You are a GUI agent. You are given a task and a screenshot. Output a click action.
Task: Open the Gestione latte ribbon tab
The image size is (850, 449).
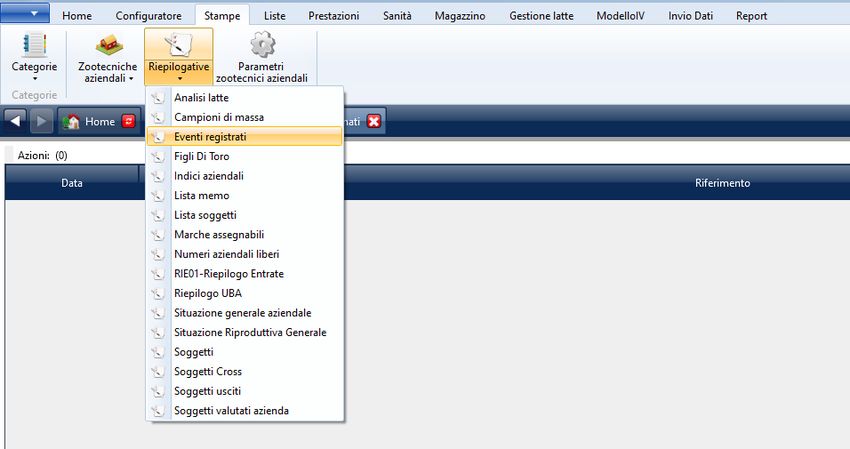[541, 16]
